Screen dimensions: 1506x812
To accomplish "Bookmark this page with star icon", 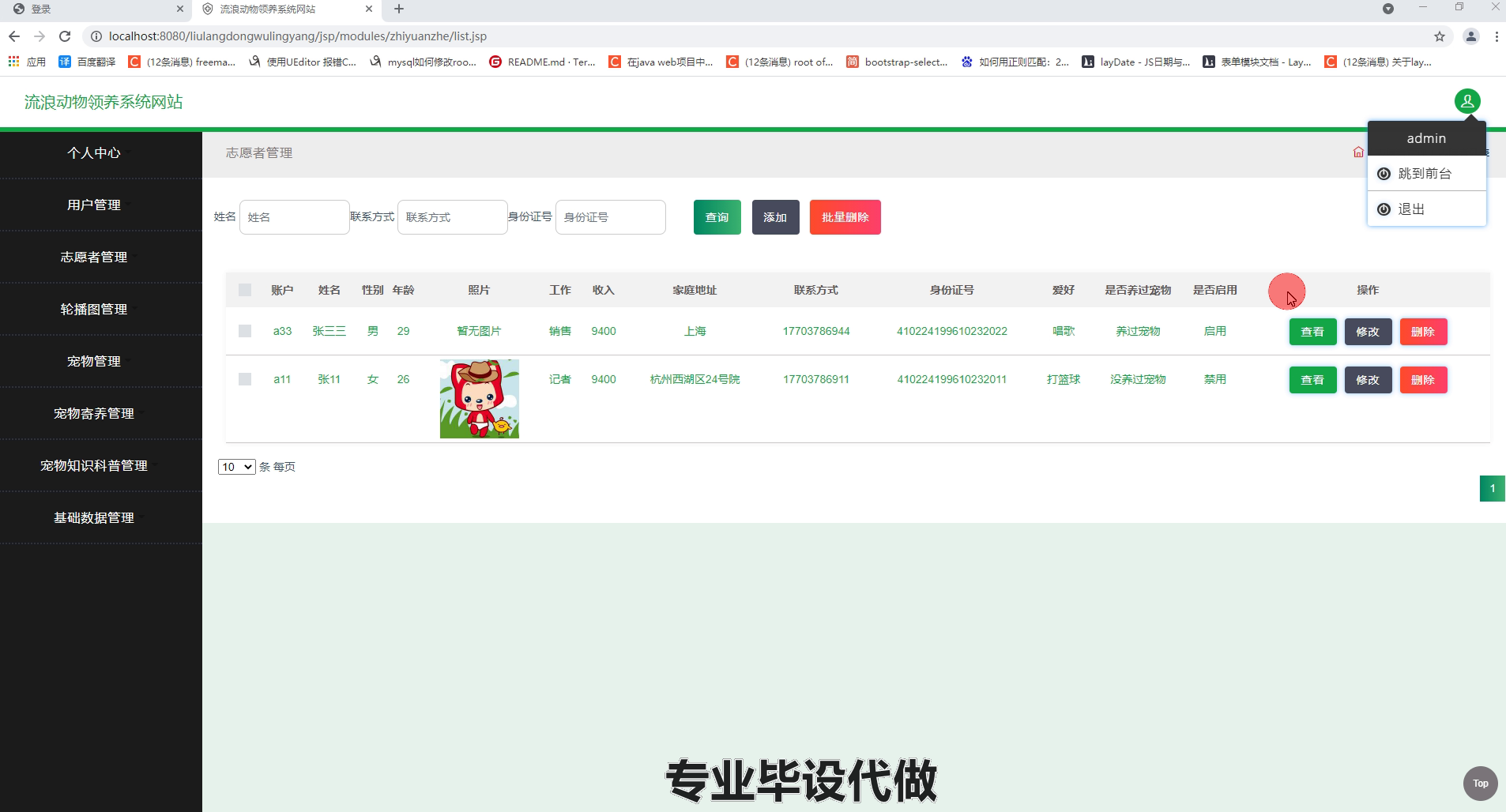I will point(1440,36).
